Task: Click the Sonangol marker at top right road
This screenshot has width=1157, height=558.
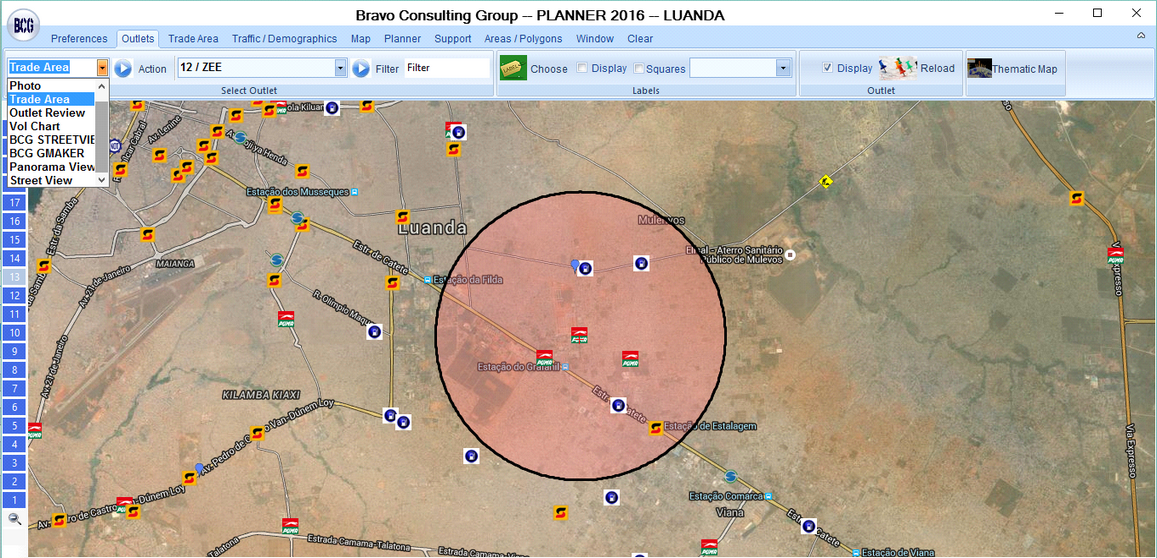Action: [1077, 198]
